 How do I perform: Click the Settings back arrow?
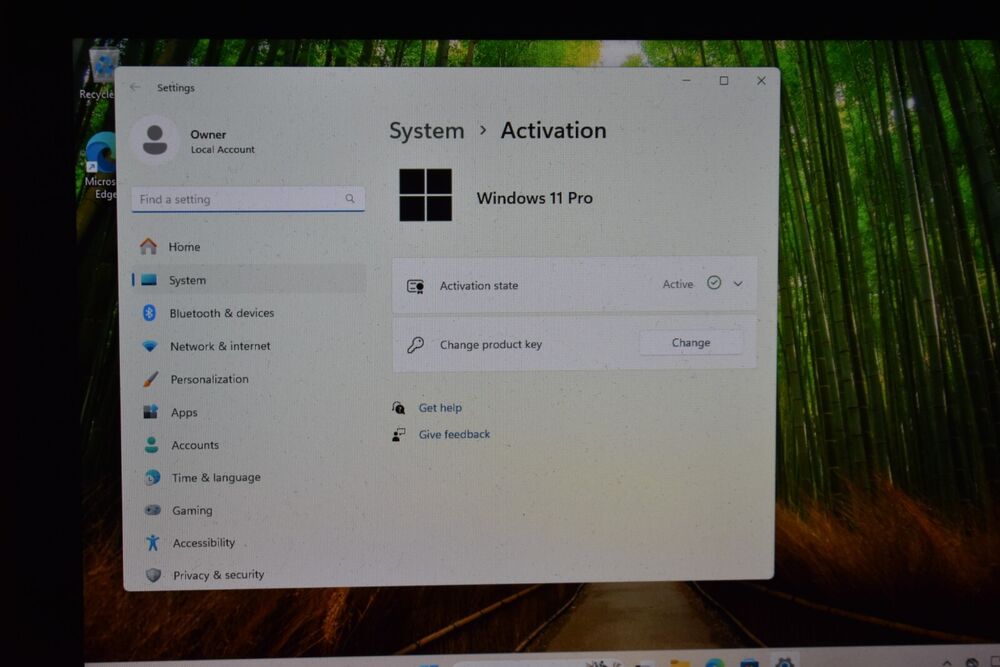[x=135, y=87]
